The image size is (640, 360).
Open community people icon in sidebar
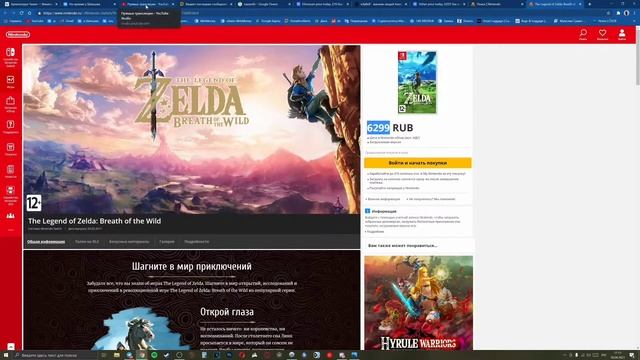[11, 216]
